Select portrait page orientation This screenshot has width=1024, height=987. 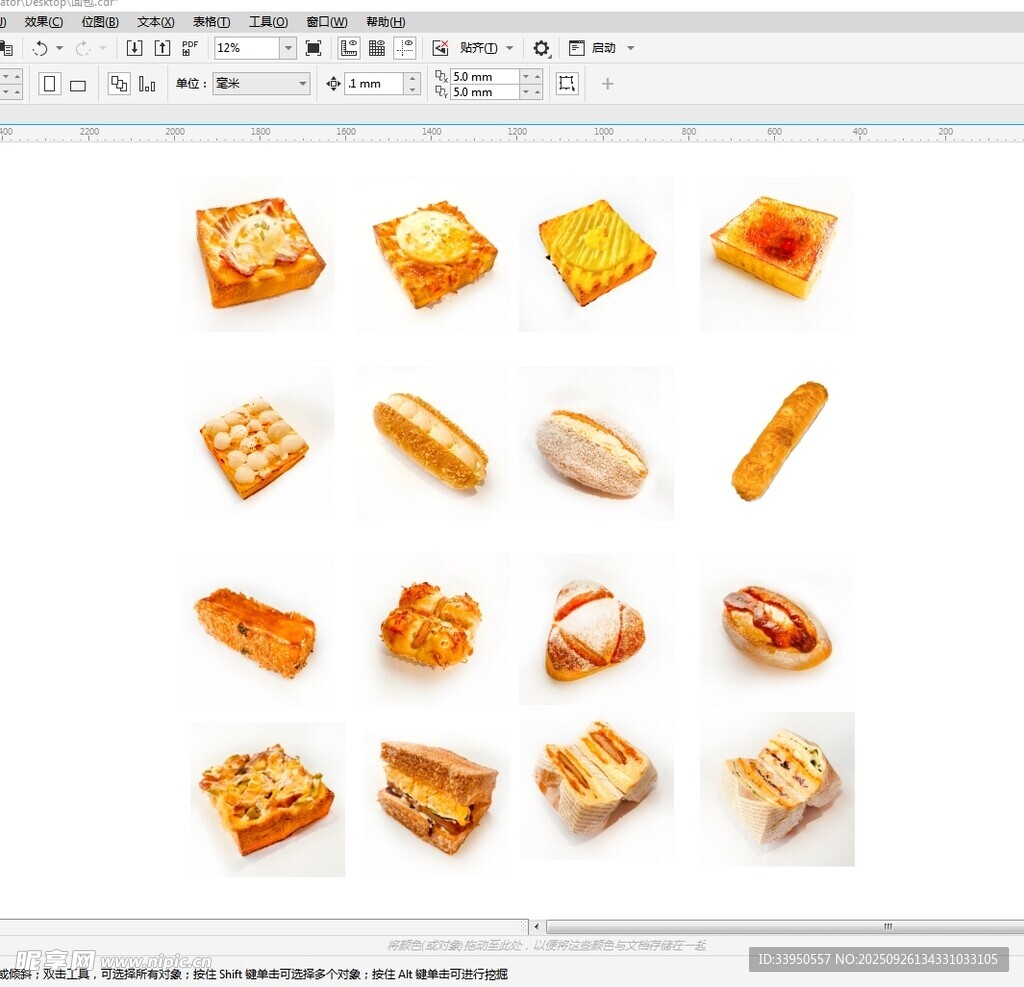pos(49,84)
